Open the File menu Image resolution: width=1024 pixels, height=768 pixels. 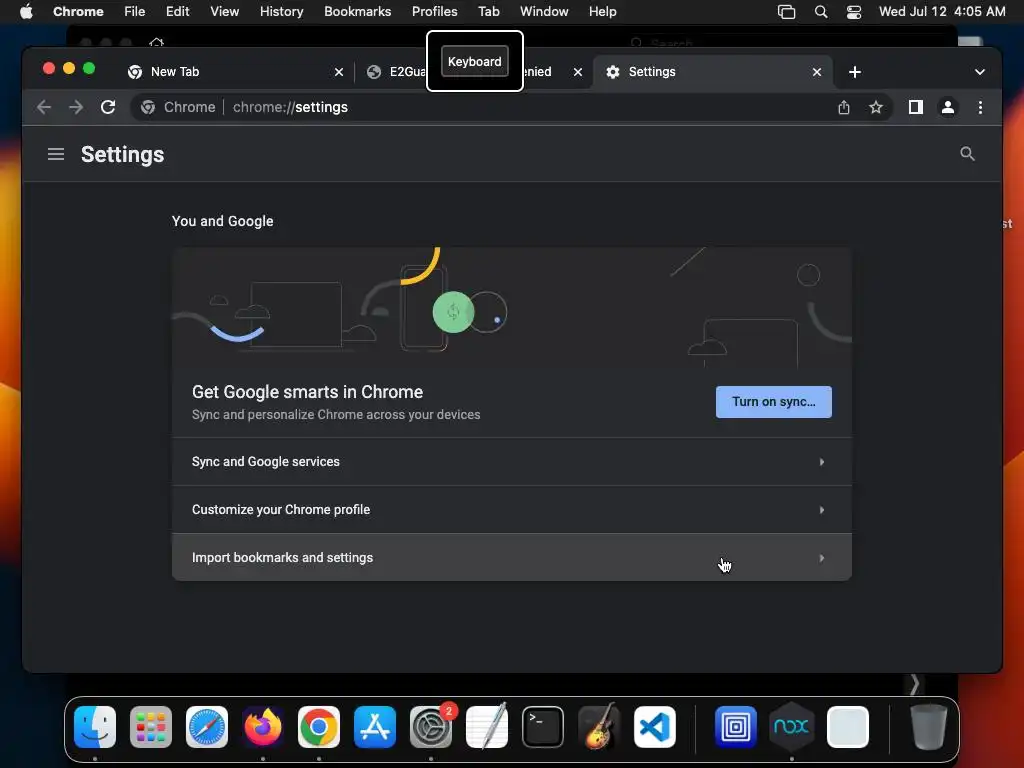[x=135, y=11]
